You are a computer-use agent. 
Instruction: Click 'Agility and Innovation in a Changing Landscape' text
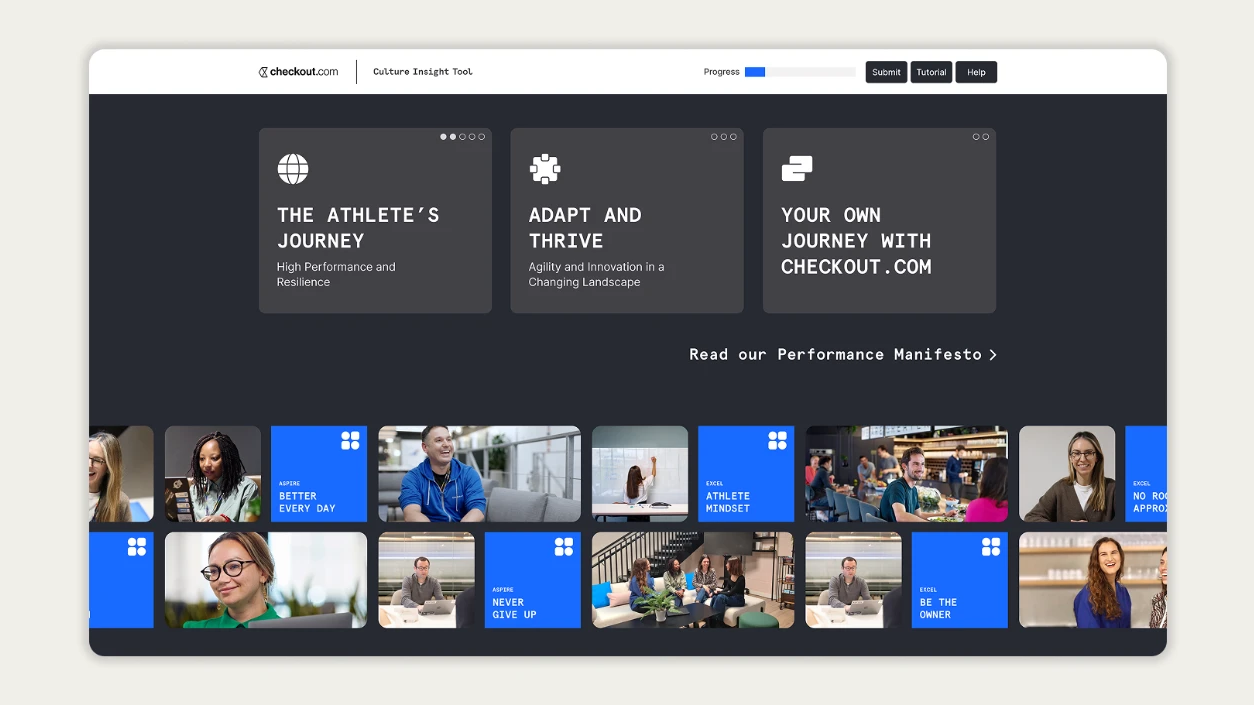[x=596, y=274]
